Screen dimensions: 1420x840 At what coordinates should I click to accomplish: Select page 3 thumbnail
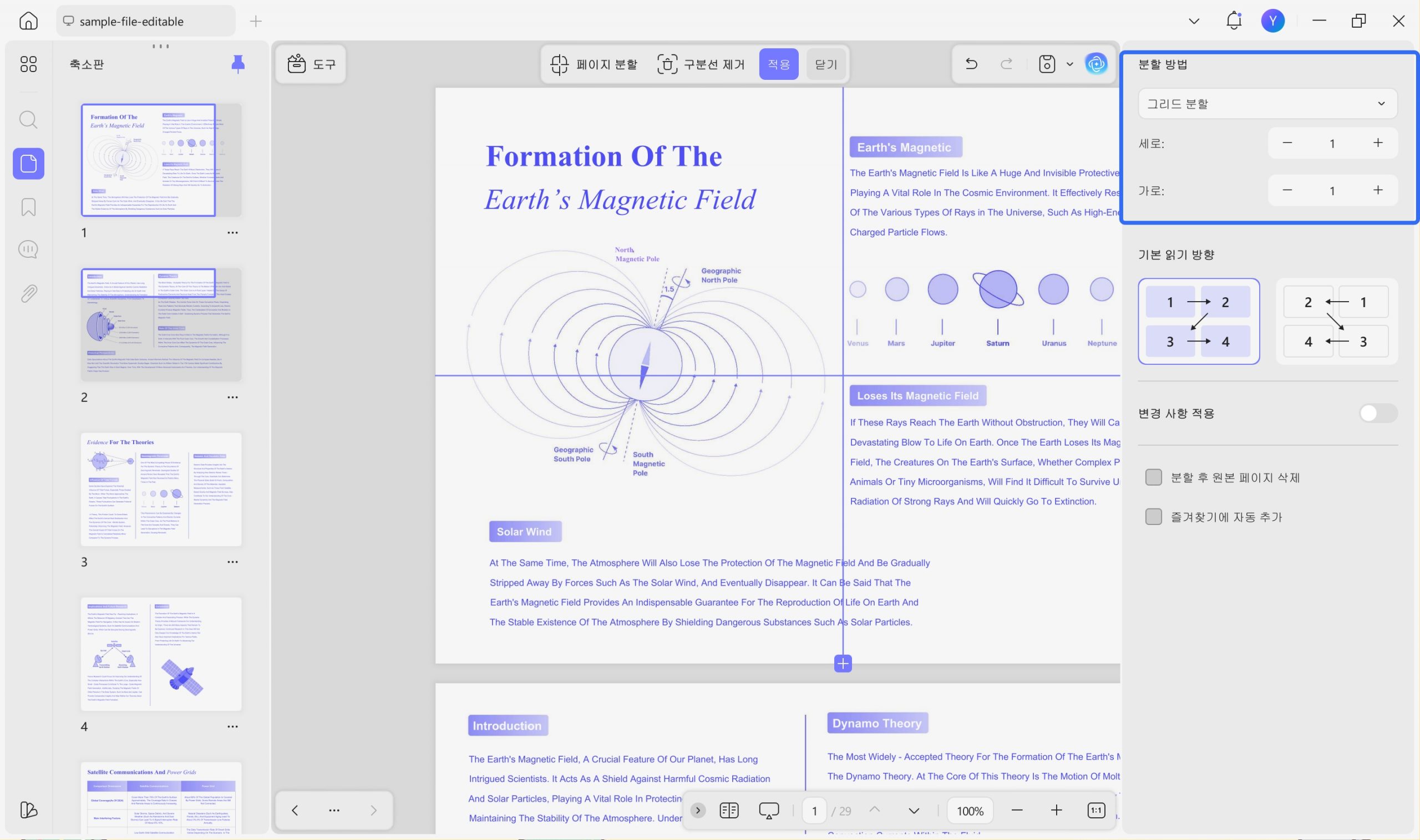tap(161, 489)
